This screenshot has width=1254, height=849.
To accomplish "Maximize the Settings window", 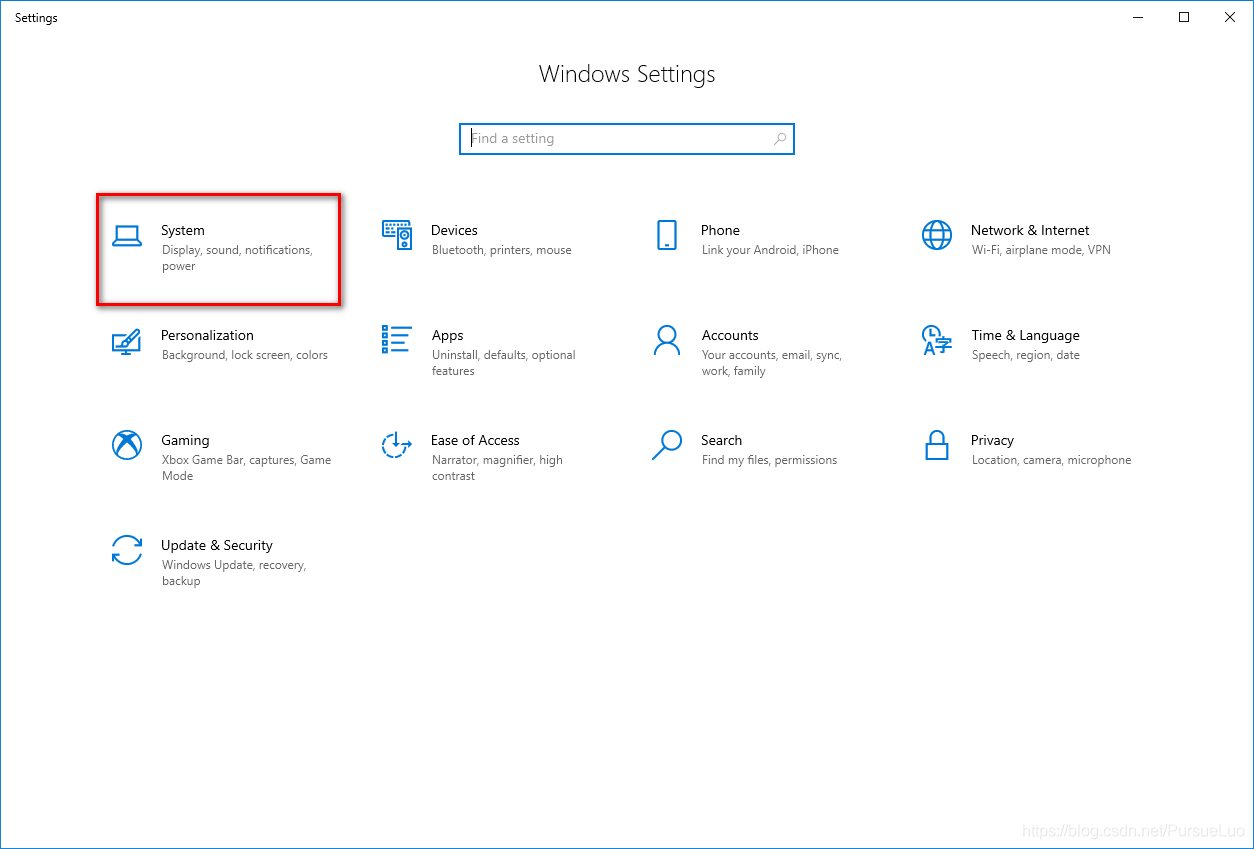I will click(1184, 17).
